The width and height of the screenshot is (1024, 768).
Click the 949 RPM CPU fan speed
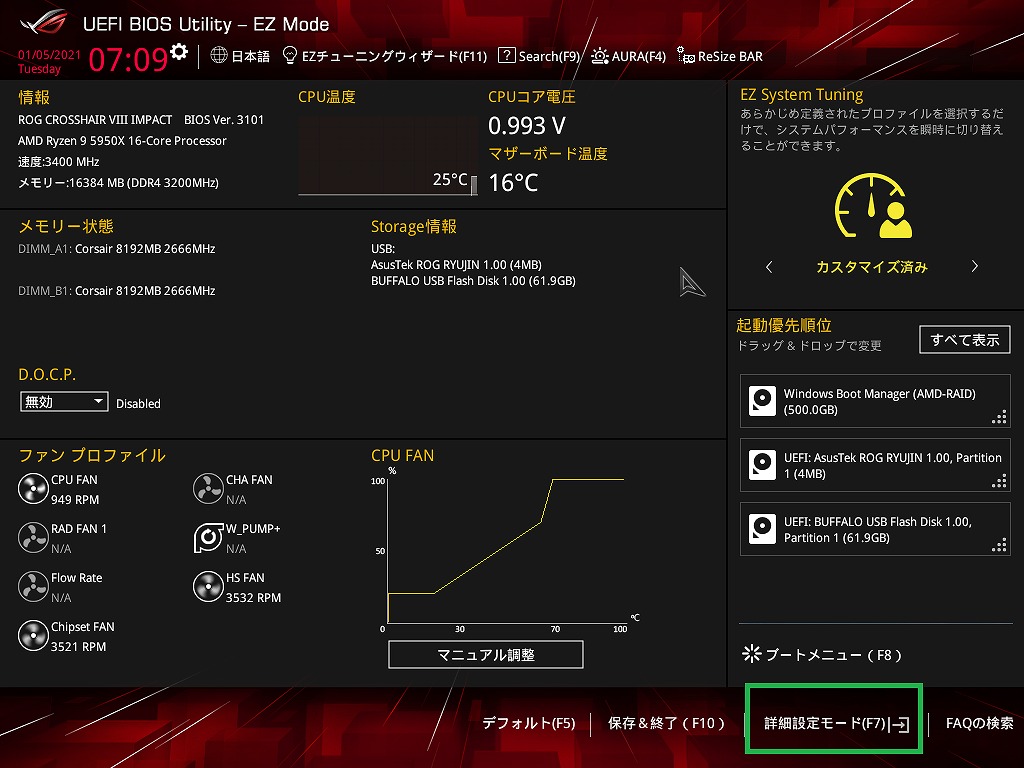click(x=75, y=500)
